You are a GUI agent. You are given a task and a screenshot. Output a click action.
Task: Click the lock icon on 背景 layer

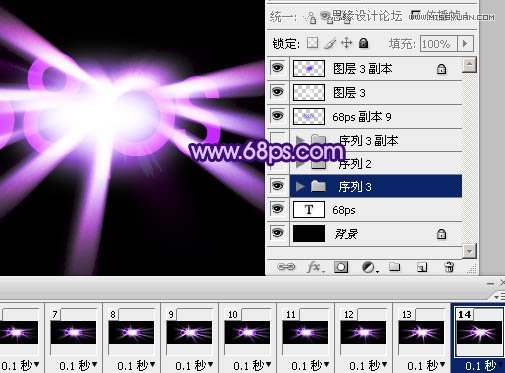click(x=441, y=234)
